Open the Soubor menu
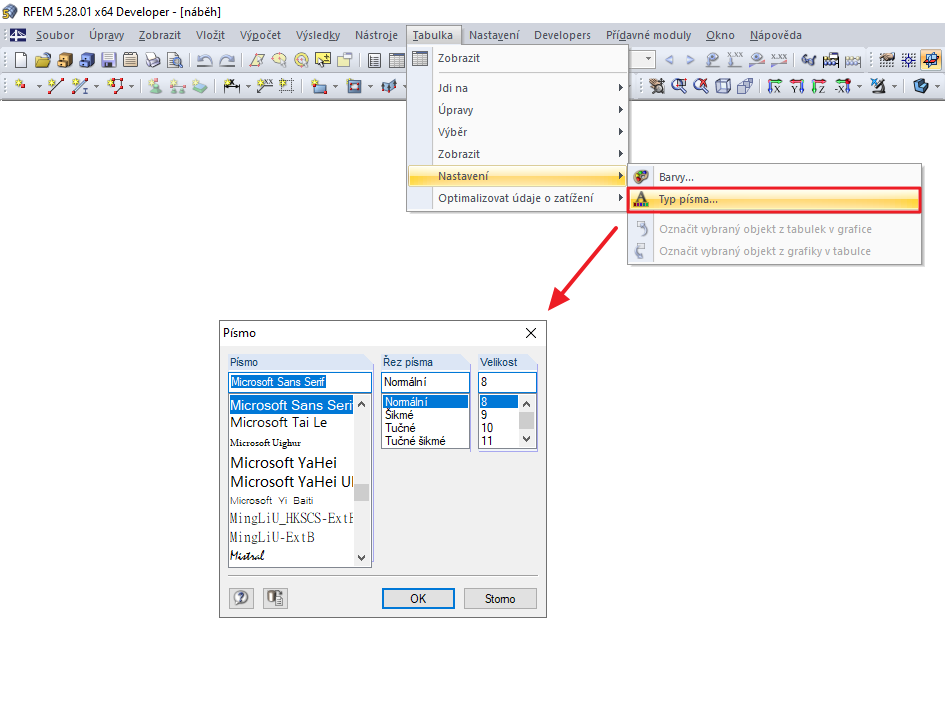 [x=55, y=35]
